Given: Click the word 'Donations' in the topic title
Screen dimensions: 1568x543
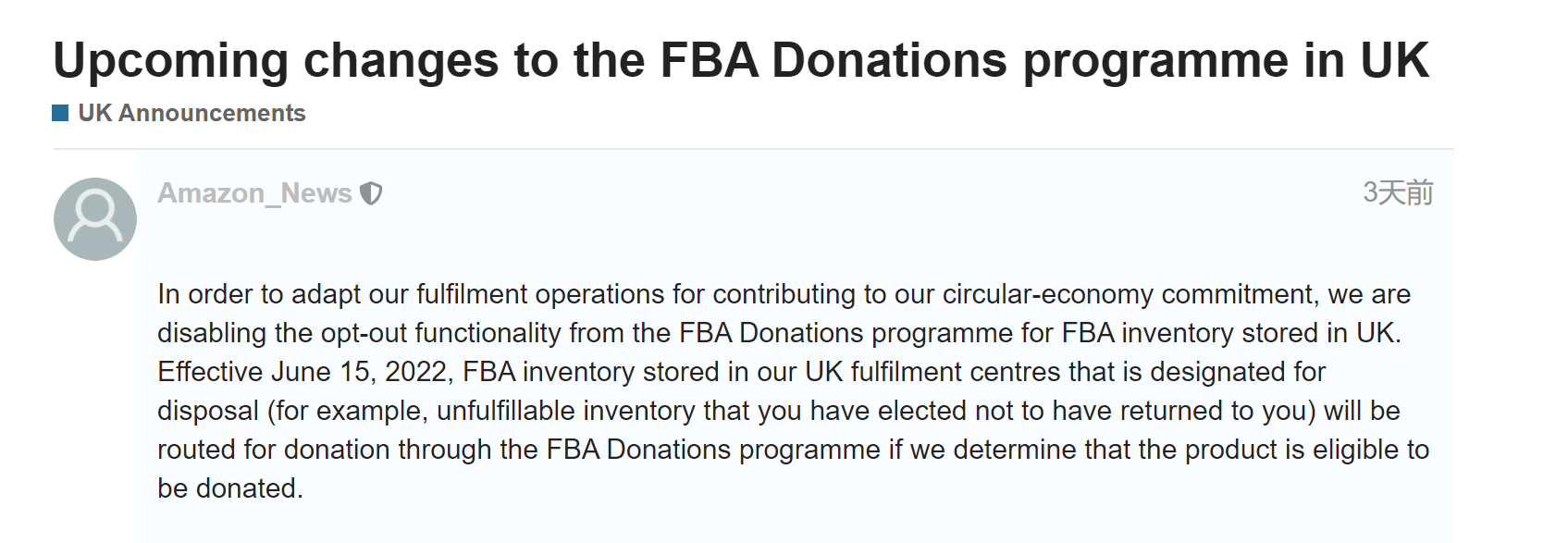Looking at the screenshot, I should pyautogui.click(x=889, y=60).
